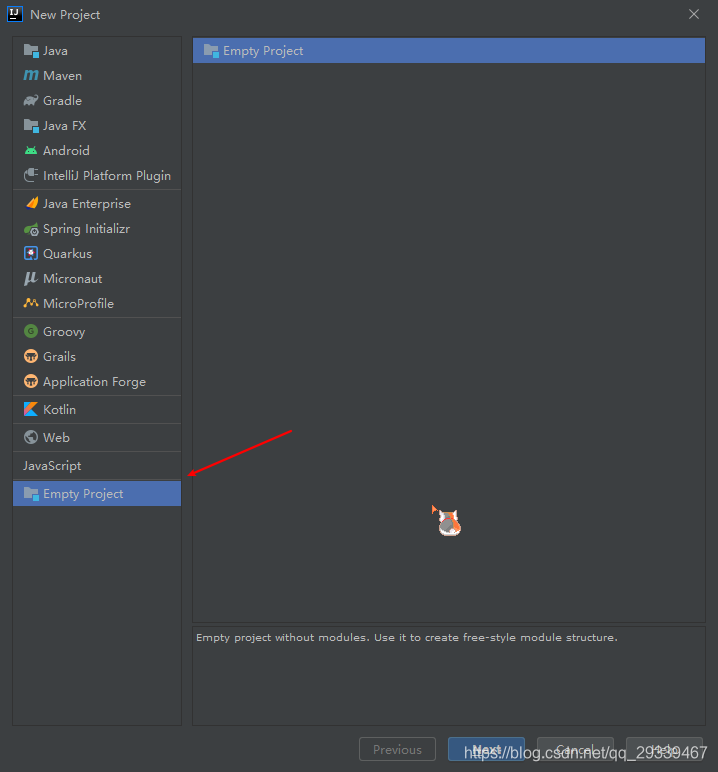Image resolution: width=718 pixels, height=772 pixels.
Task: Click the Spring Initializr leaf icon
Action: point(31,229)
